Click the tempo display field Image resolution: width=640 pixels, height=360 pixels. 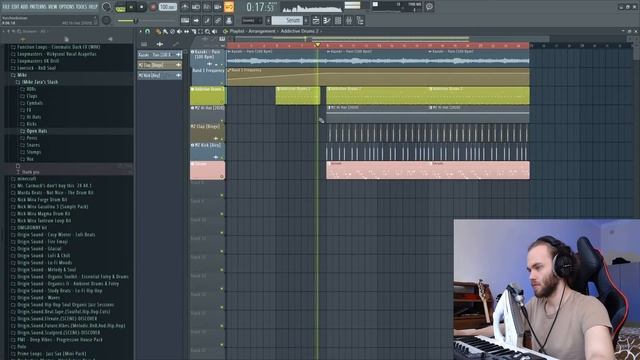[167, 7]
